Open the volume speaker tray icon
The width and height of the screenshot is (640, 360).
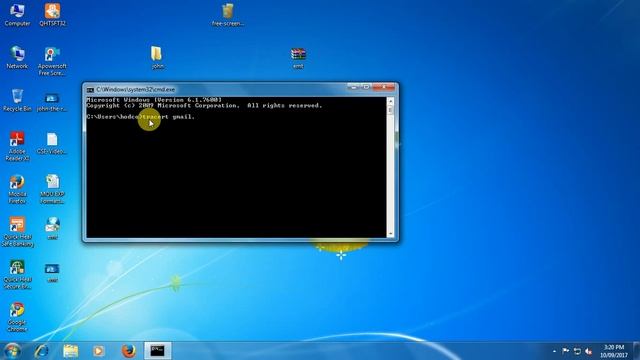pyautogui.click(x=589, y=351)
